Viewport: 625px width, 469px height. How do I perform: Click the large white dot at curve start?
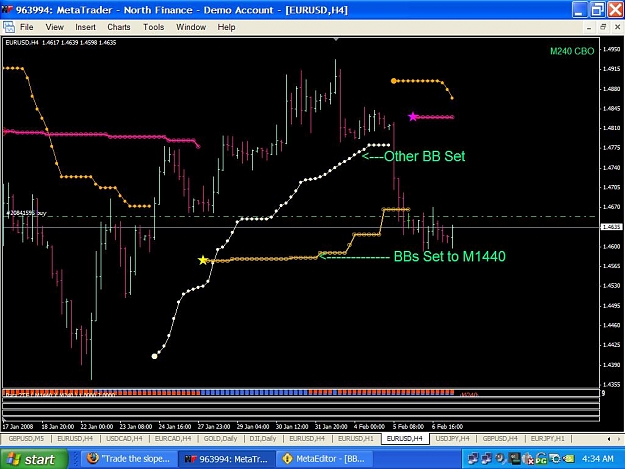[x=155, y=356]
